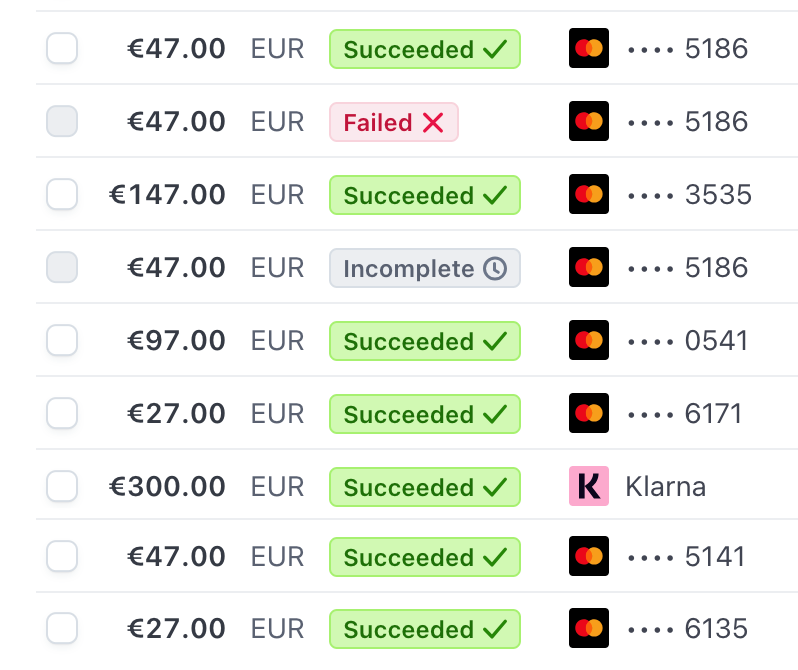Click the Mastercard icon in the Failed payment row

coord(588,121)
